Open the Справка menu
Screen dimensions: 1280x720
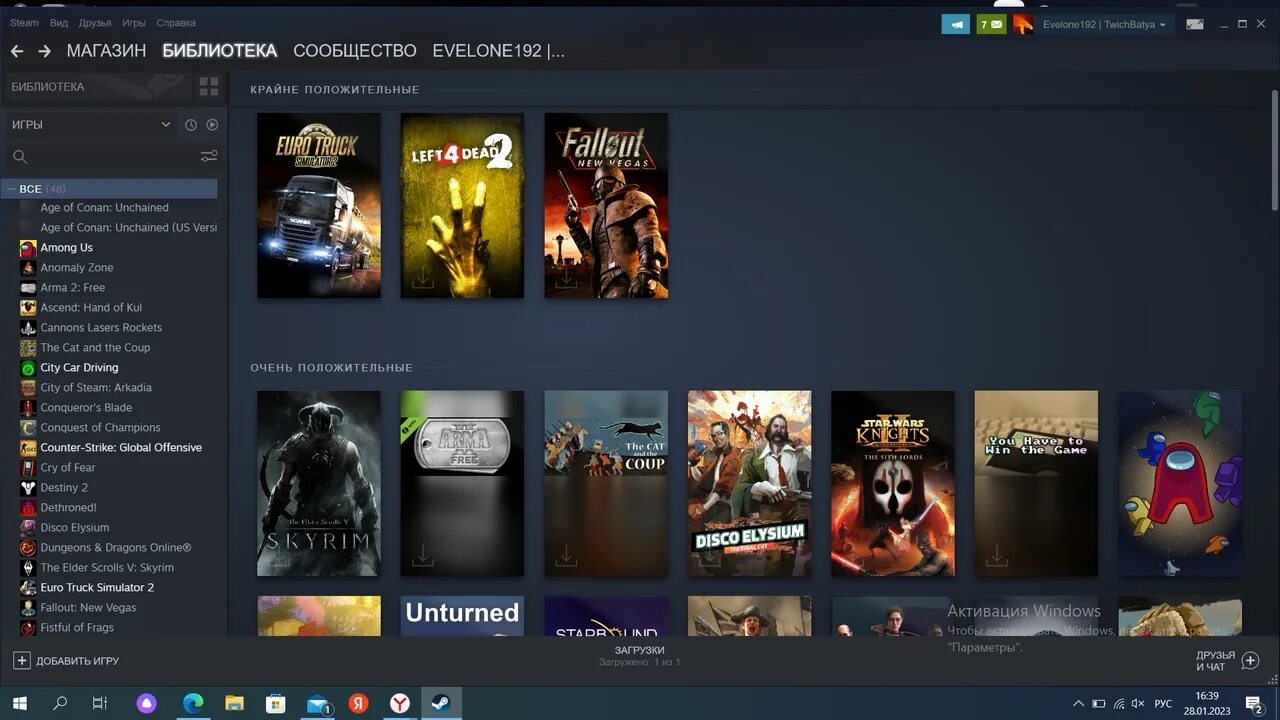pyautogui.click(x=176, y=23)
